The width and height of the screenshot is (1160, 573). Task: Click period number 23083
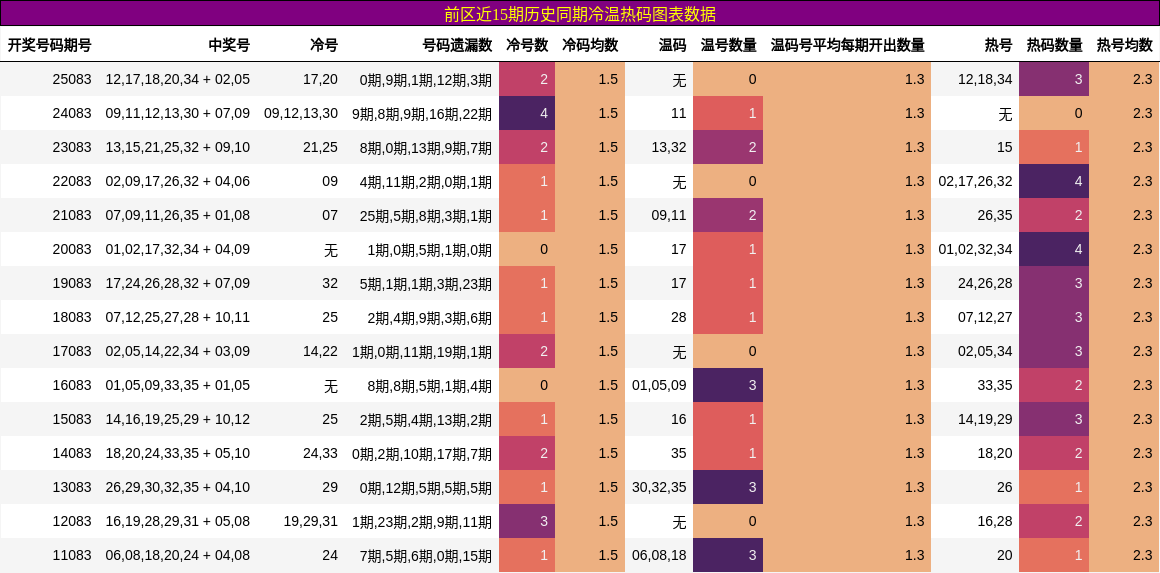pyautogui.click(x=72, y=147)
